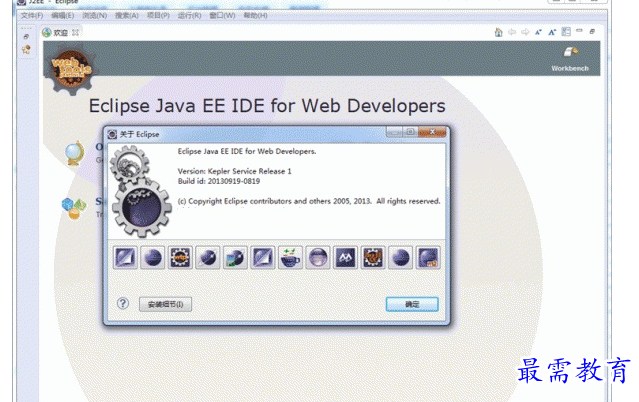This screenshot has height=402, width=639.
Task: Click the help question mark in About dialog
Action: click(123, 303)
